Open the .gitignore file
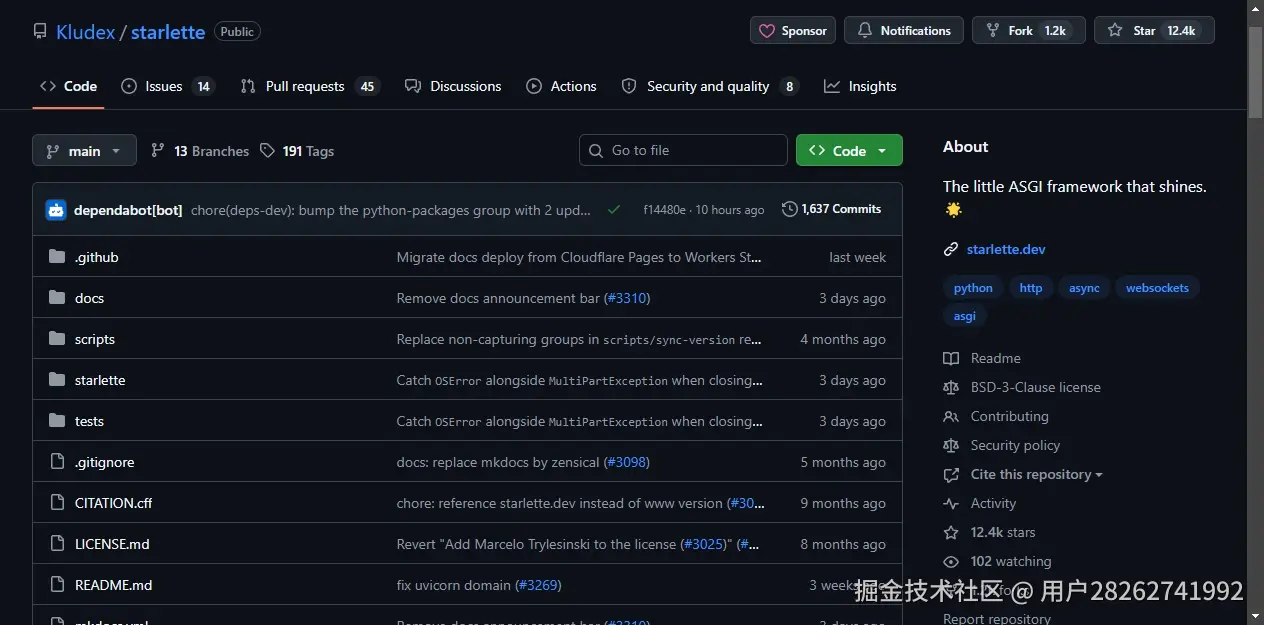 pos(104,462)
